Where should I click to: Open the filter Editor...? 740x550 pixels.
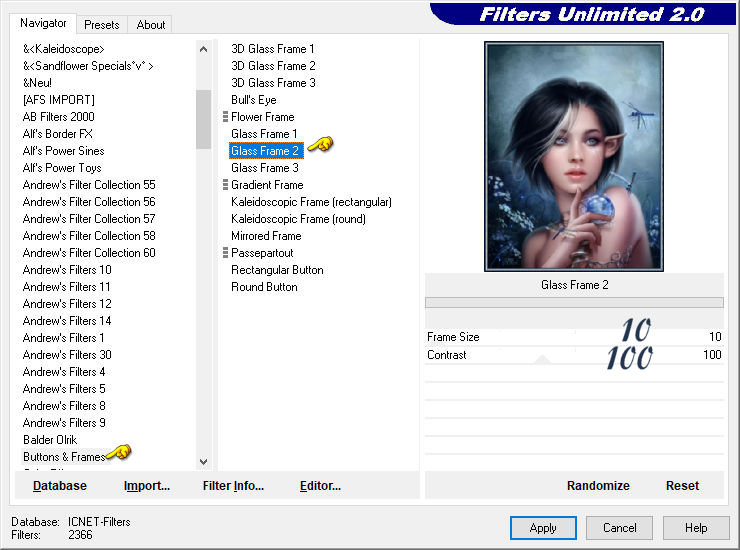coord(320,486)
